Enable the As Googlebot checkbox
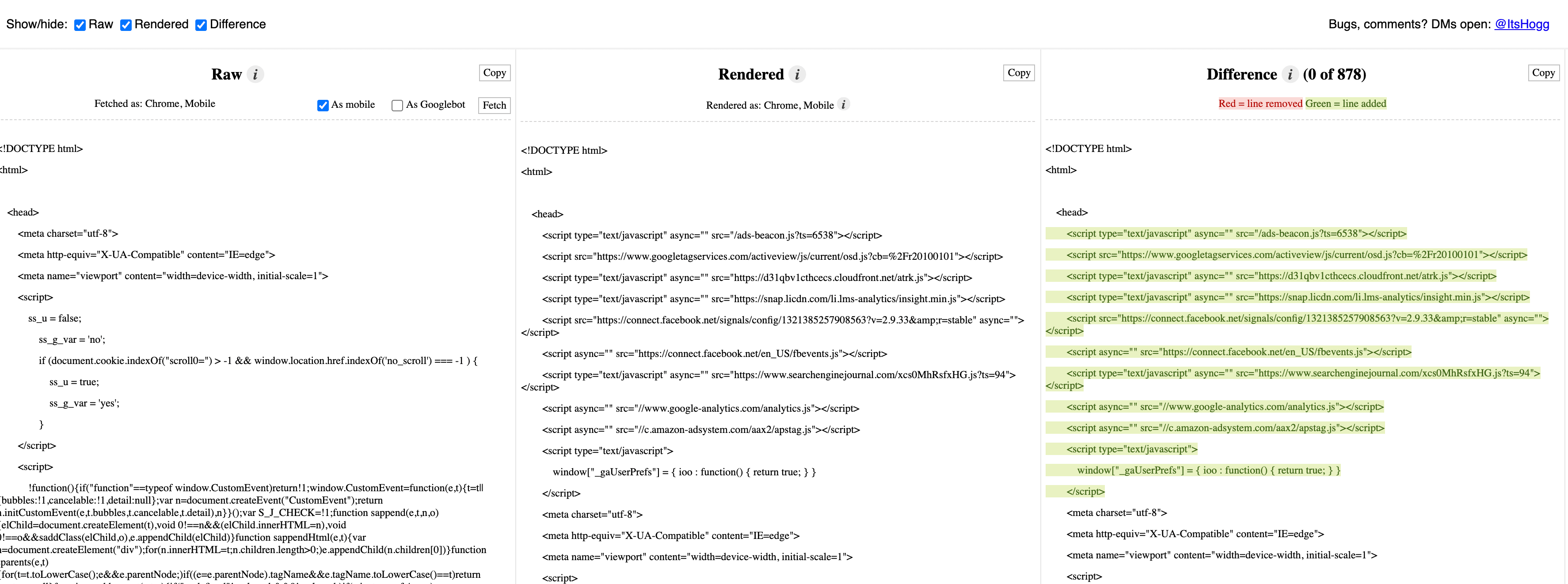 397,105
